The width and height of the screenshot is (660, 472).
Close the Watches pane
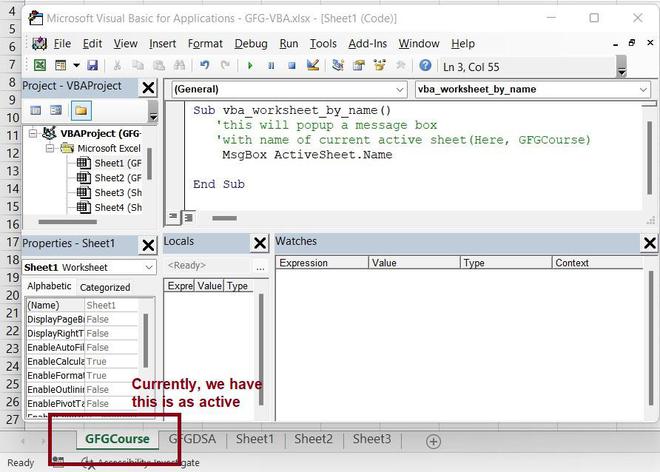[649, 243]
